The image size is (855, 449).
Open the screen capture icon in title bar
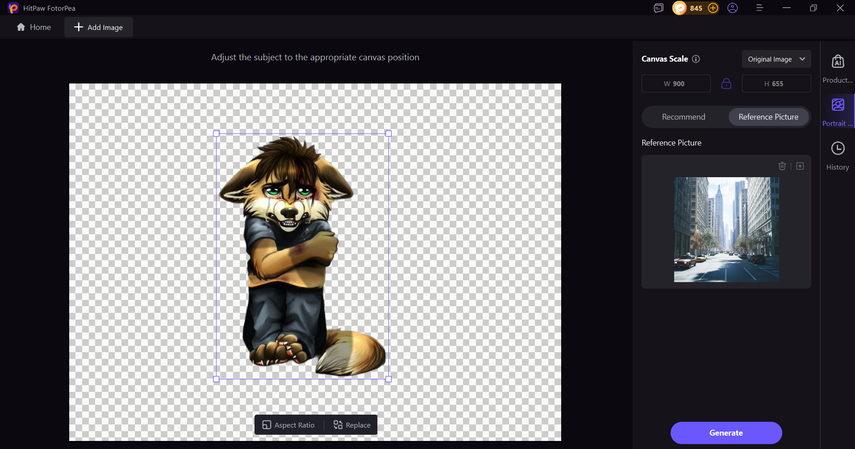[x=659, y=8]
